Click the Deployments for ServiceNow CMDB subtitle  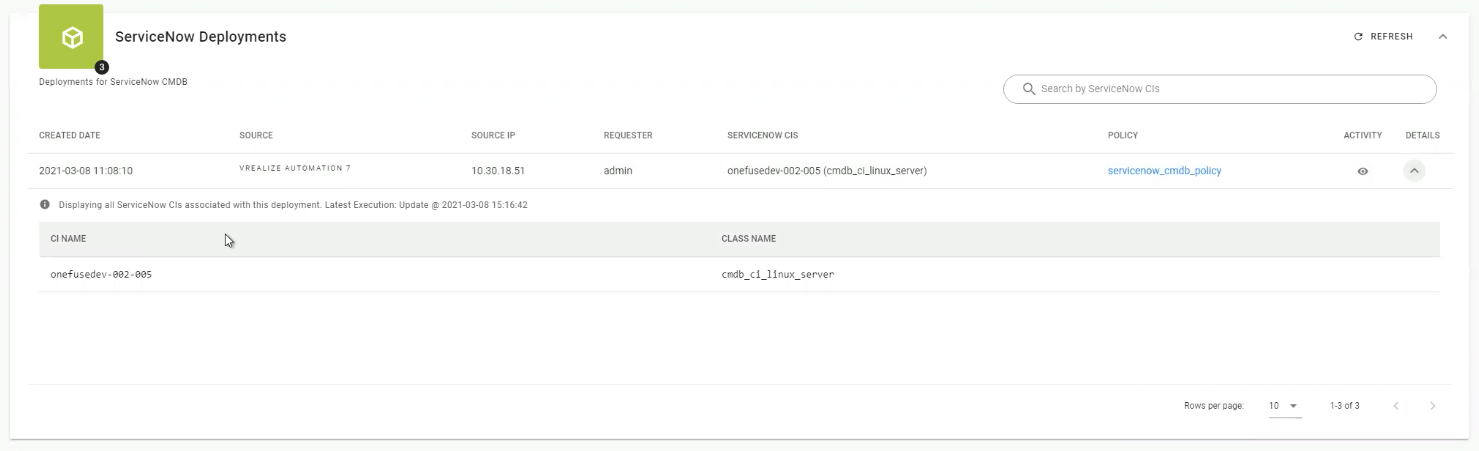coord(113,82)
